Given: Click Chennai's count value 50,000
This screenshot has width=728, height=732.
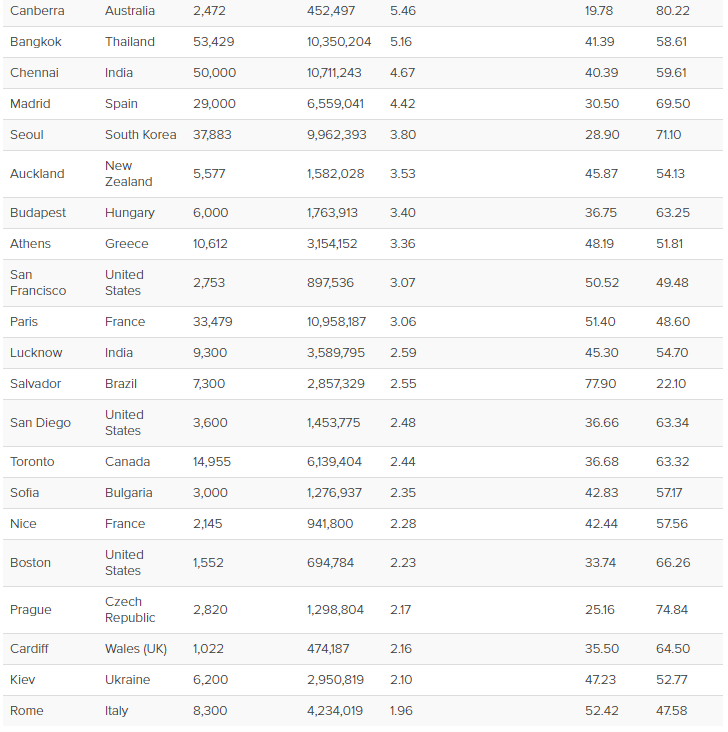Looking at the screenshot, I should pyautogui.click(x=214, y=73).
